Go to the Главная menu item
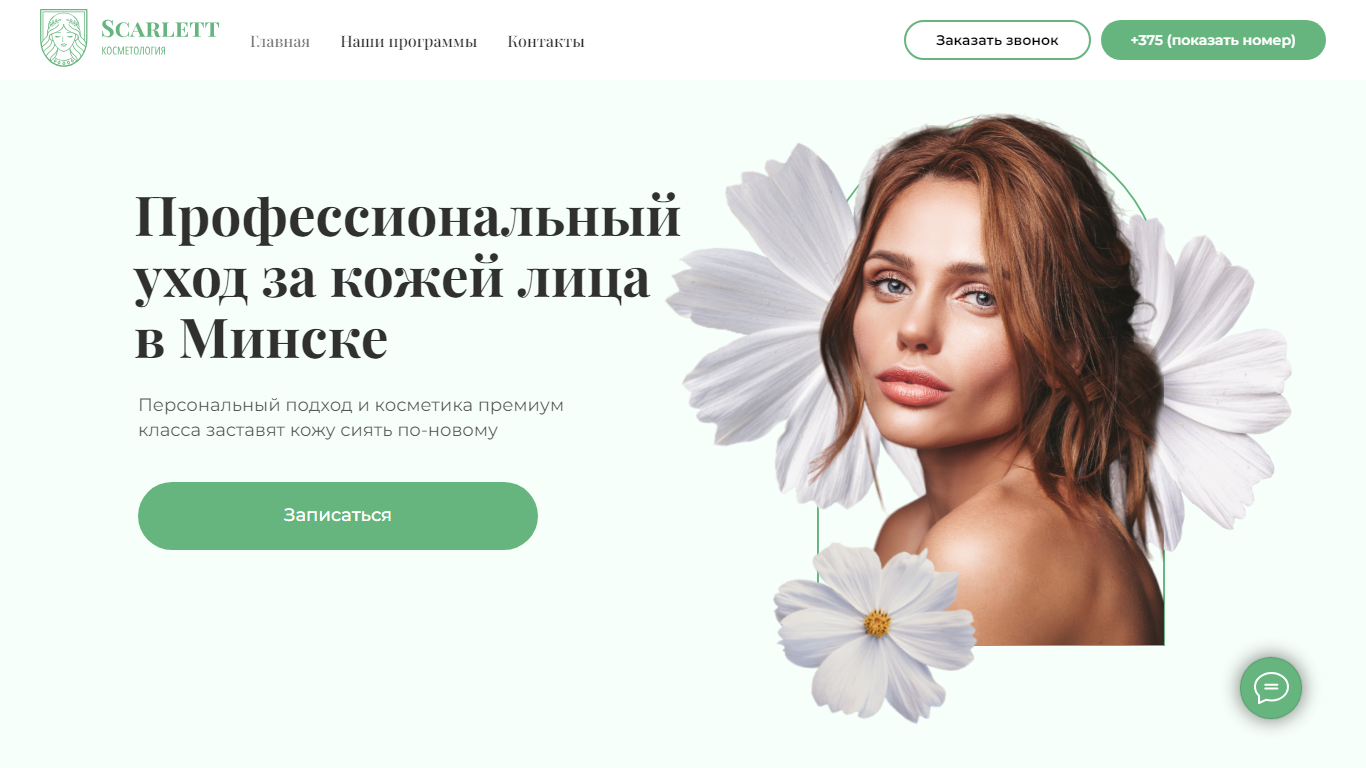This screenshot has width=1366, height=768. [x=280, y=41]
